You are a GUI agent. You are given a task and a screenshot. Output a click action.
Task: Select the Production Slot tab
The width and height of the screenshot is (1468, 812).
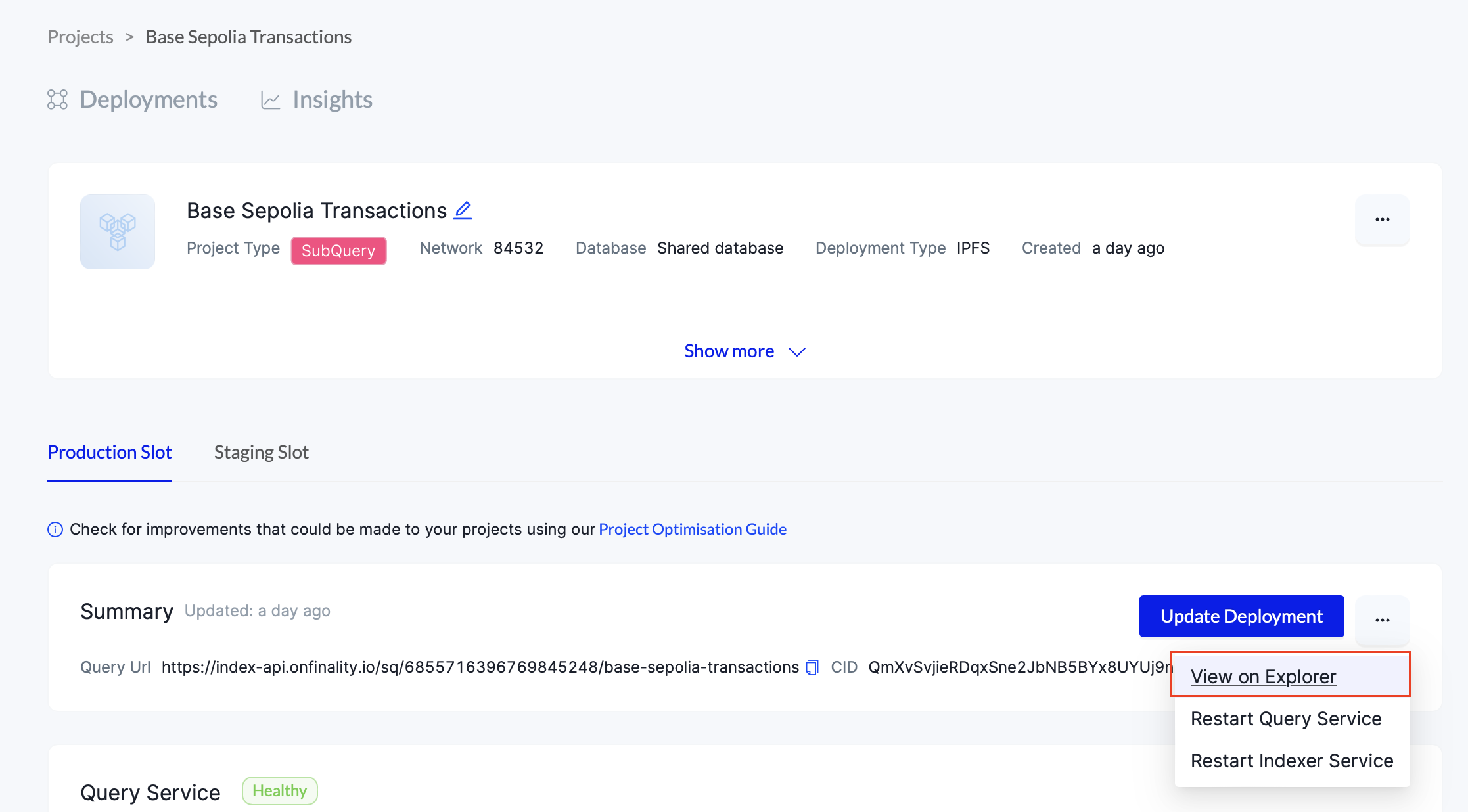[x=110, y=453]
